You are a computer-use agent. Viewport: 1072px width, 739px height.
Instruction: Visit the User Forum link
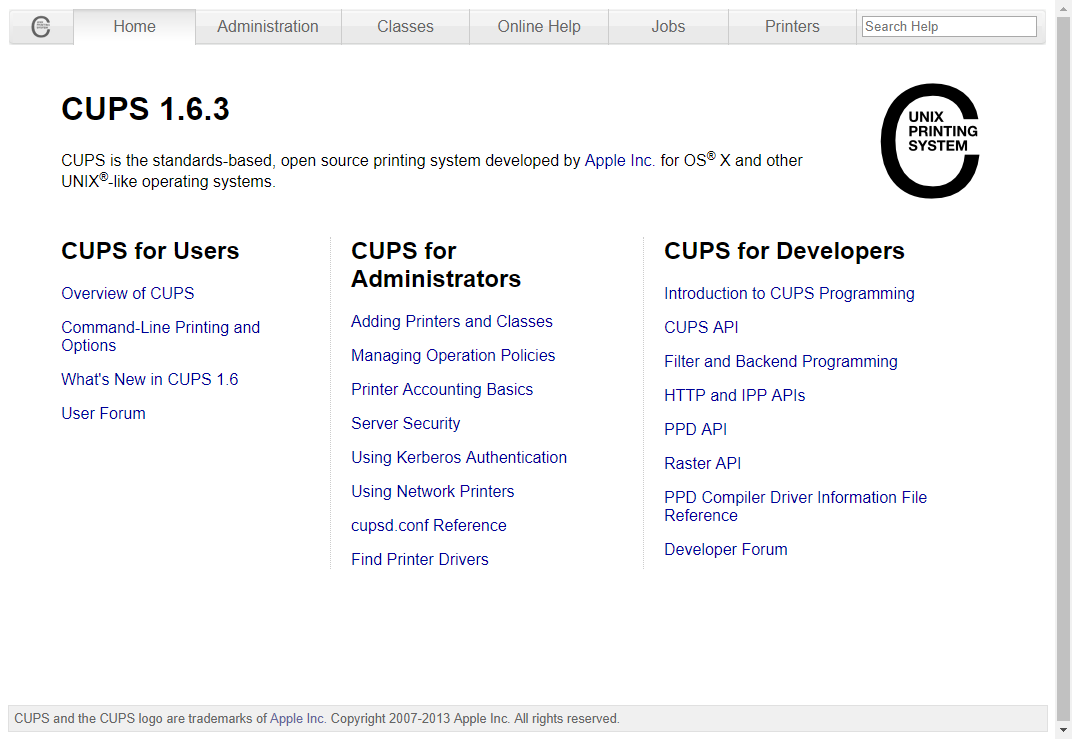(x=103, y=414)
